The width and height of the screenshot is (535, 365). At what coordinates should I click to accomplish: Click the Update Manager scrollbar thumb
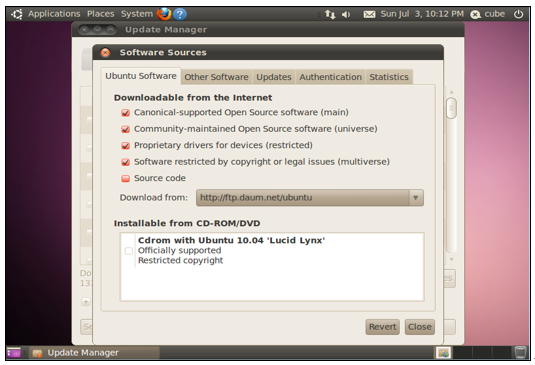pyautogui.click(x=451, y=108)
